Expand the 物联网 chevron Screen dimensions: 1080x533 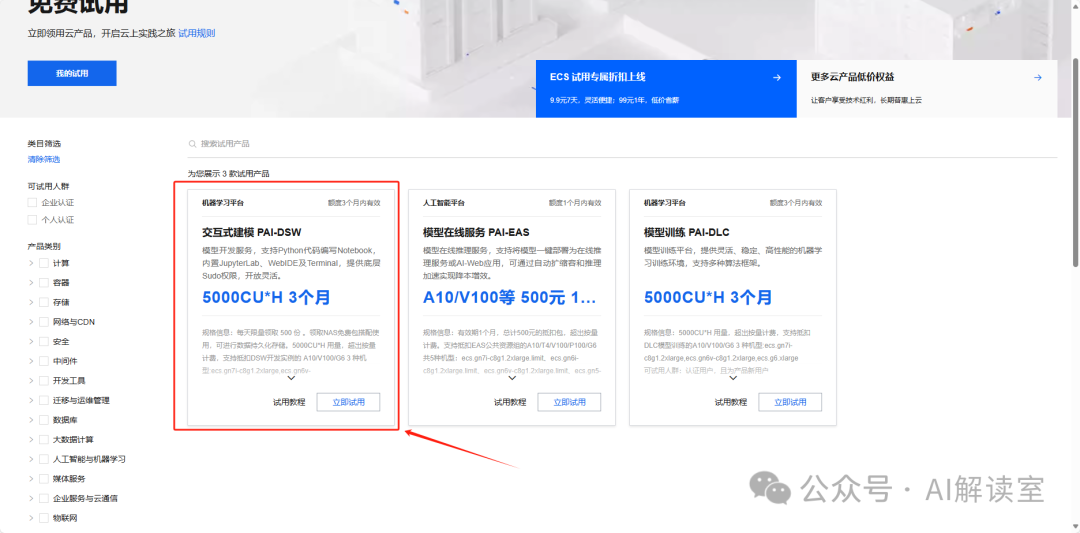pyautogui.click(x=31, y=518)
